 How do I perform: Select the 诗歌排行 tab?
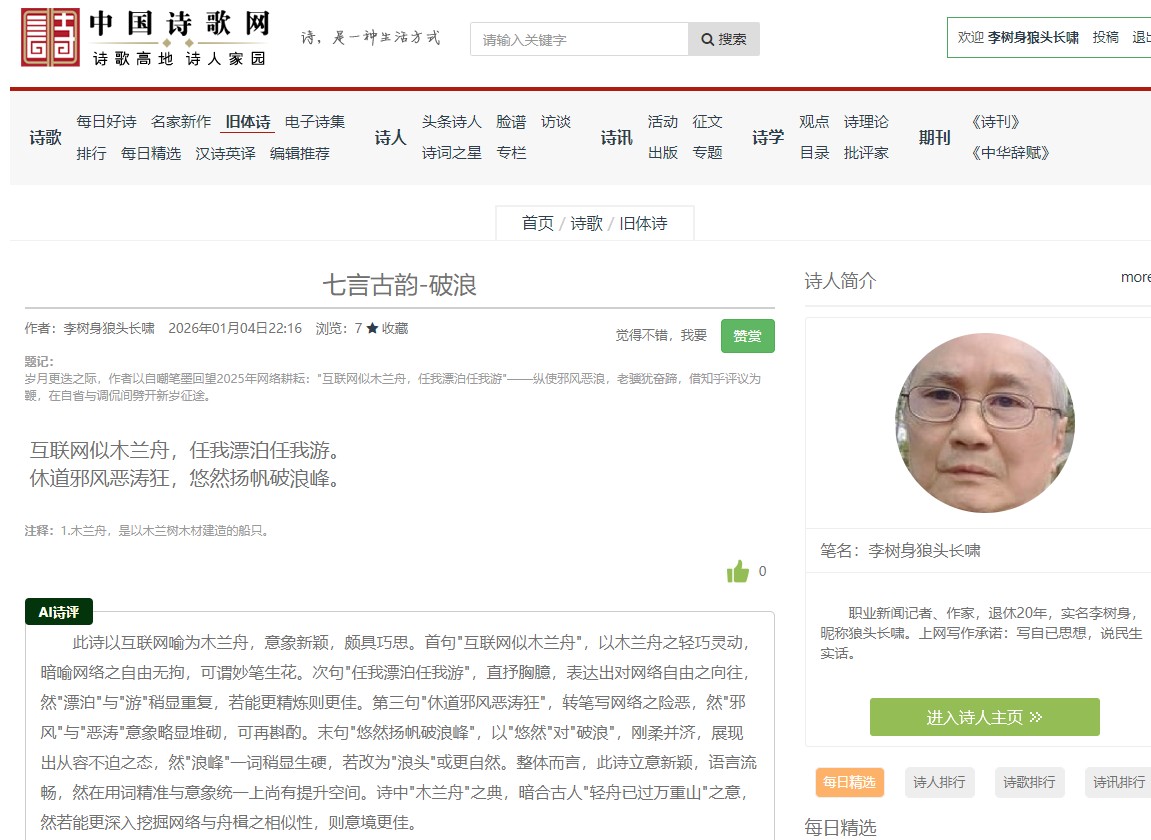1029,782
